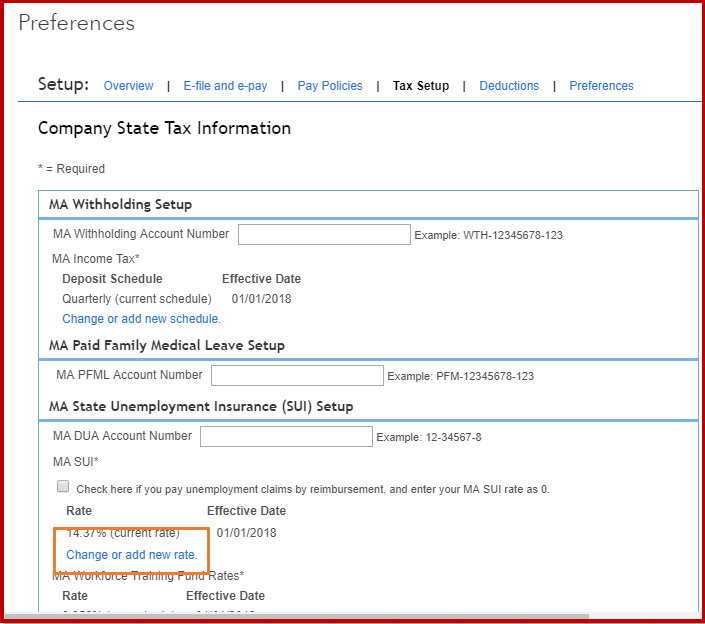This screenshot has width=705, height=624.
Task: Click the horizontal scrollbar at the bottom
Action: [300, 617]
